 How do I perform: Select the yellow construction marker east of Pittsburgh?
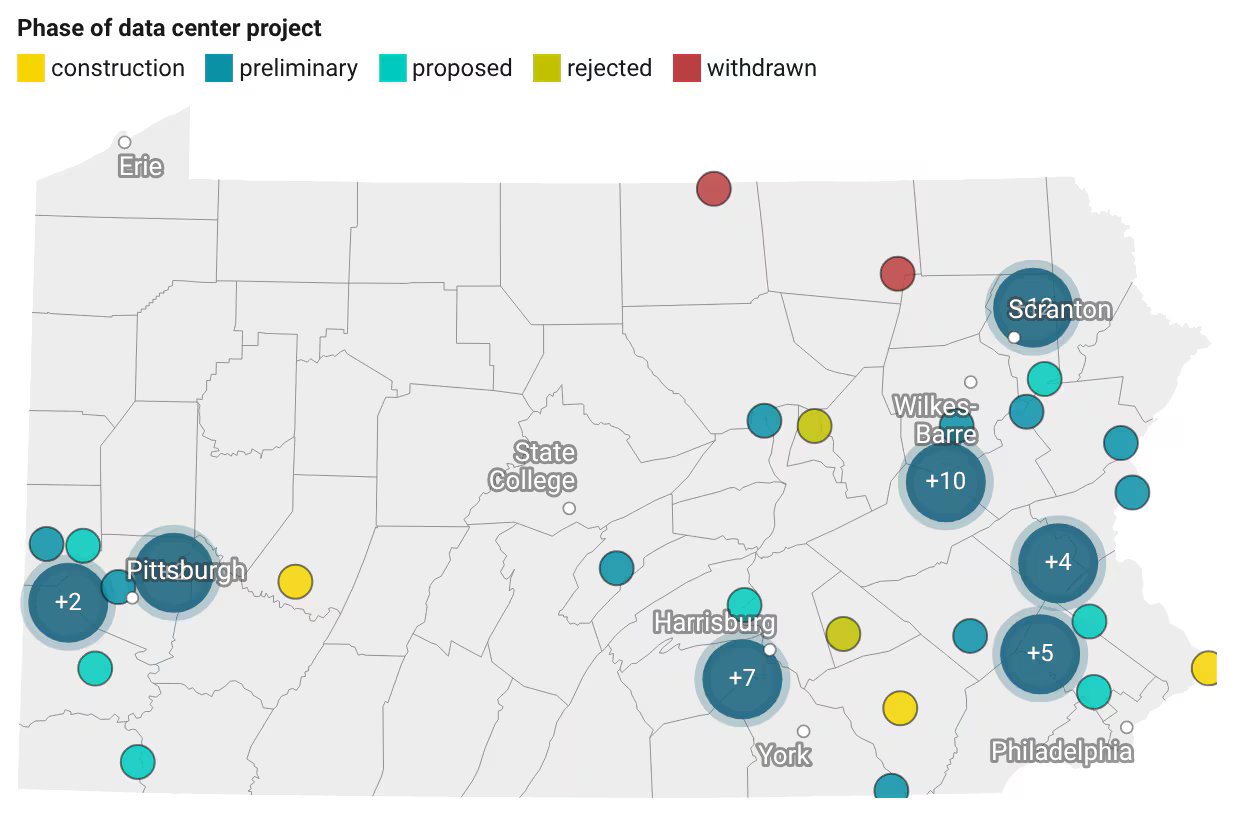coord(295,581)
